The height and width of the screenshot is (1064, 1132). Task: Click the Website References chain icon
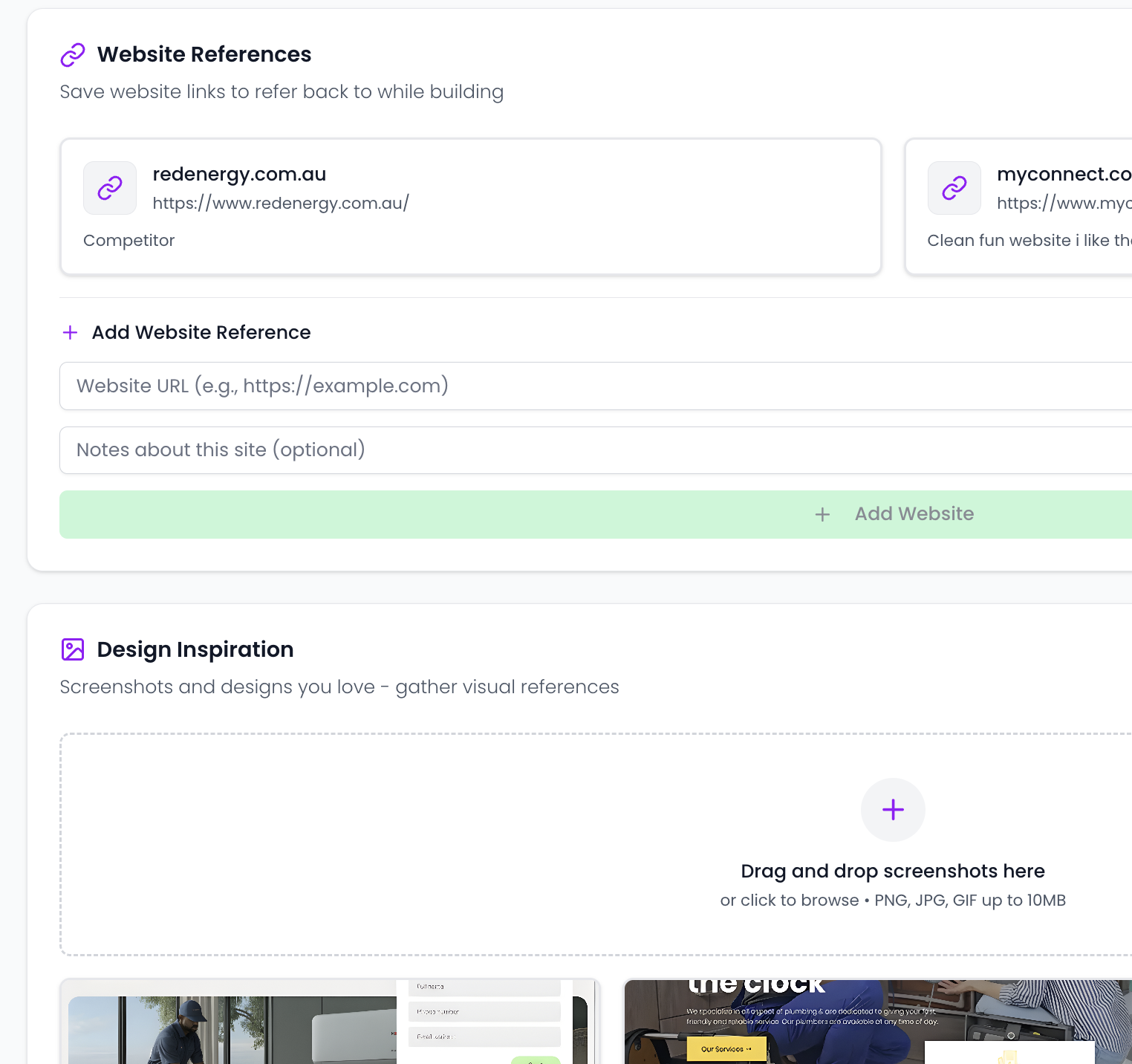point(73,55)
